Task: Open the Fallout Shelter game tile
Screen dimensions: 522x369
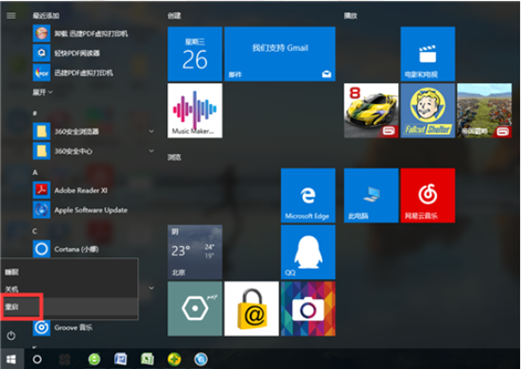Action: 428,110
